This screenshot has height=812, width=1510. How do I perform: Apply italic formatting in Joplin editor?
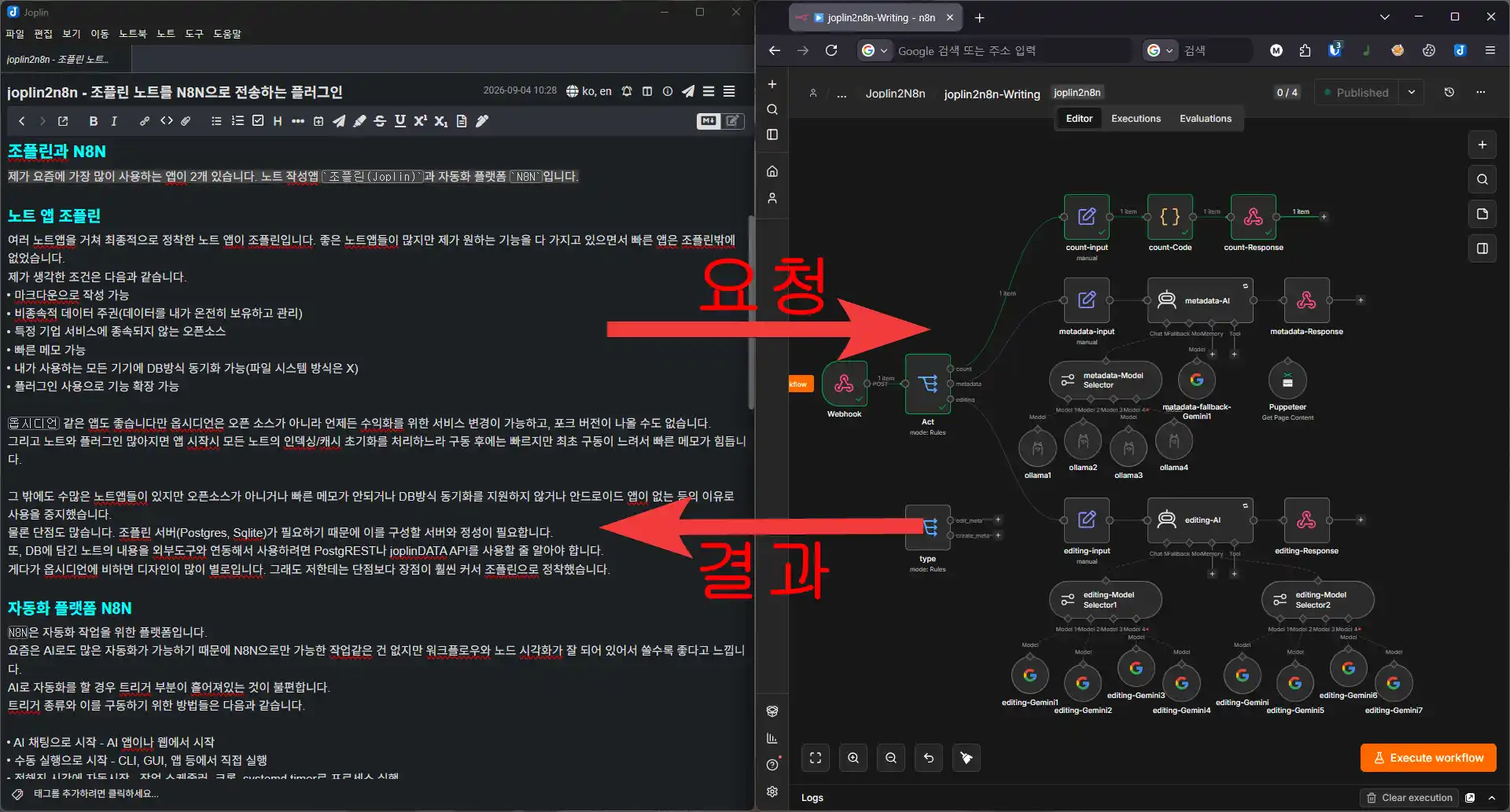tap(114, 121)
